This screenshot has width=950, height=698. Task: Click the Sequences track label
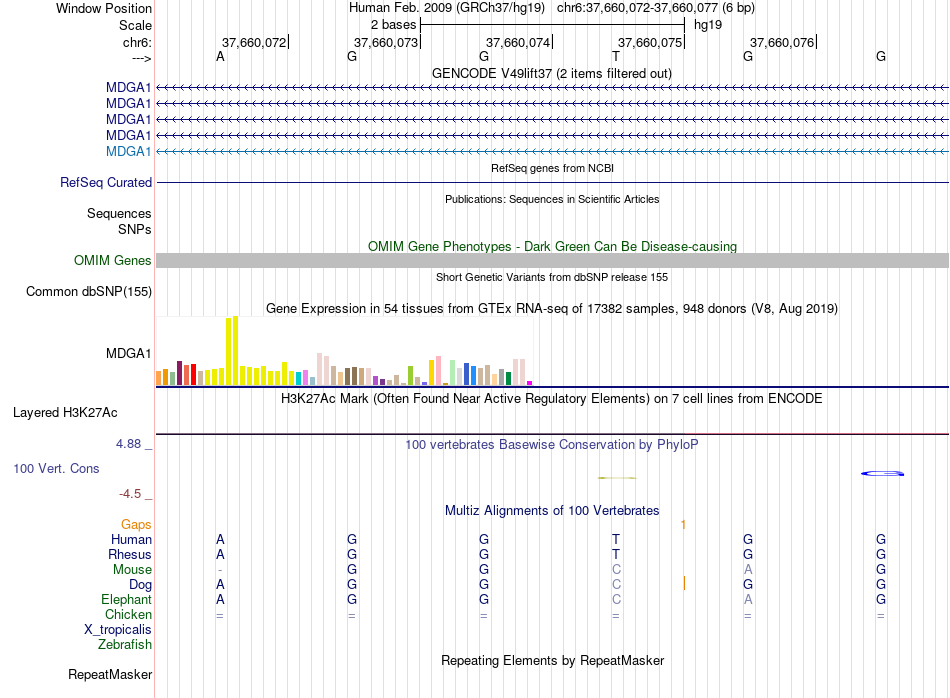click(x=119, y=213)
